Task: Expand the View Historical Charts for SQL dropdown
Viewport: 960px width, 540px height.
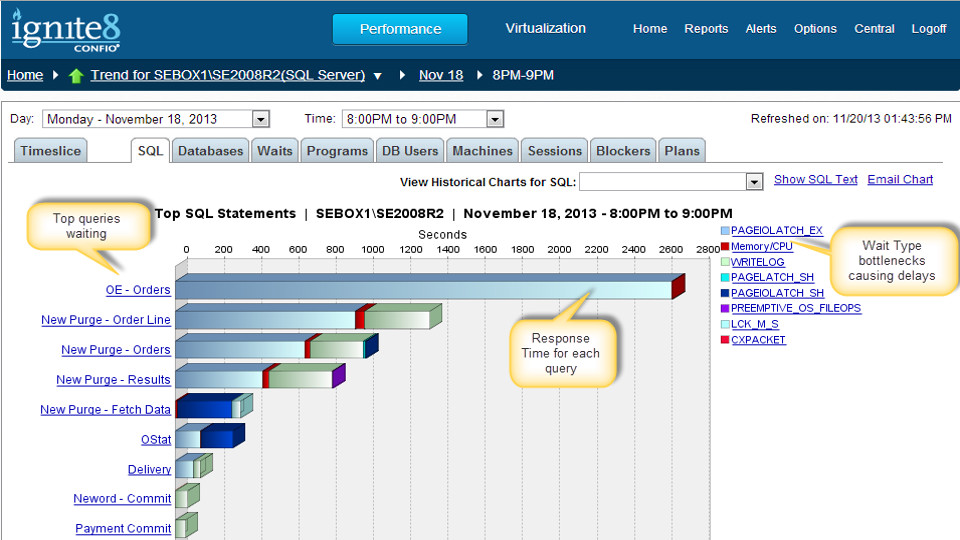Action: click(x=754, y=182)
